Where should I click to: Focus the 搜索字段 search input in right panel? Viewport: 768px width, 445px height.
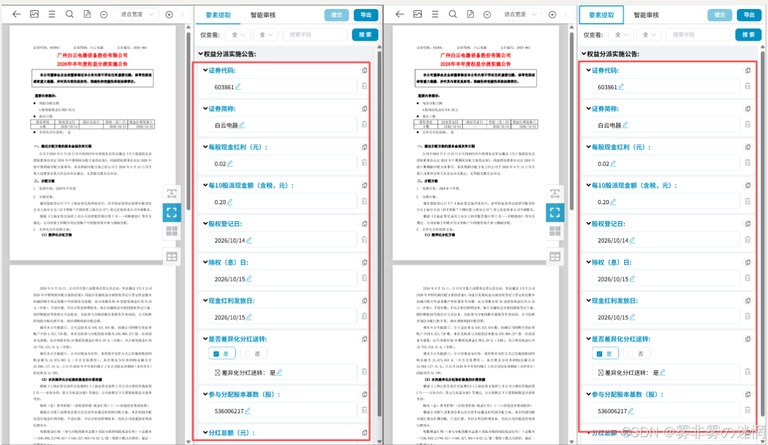point(698,35)
